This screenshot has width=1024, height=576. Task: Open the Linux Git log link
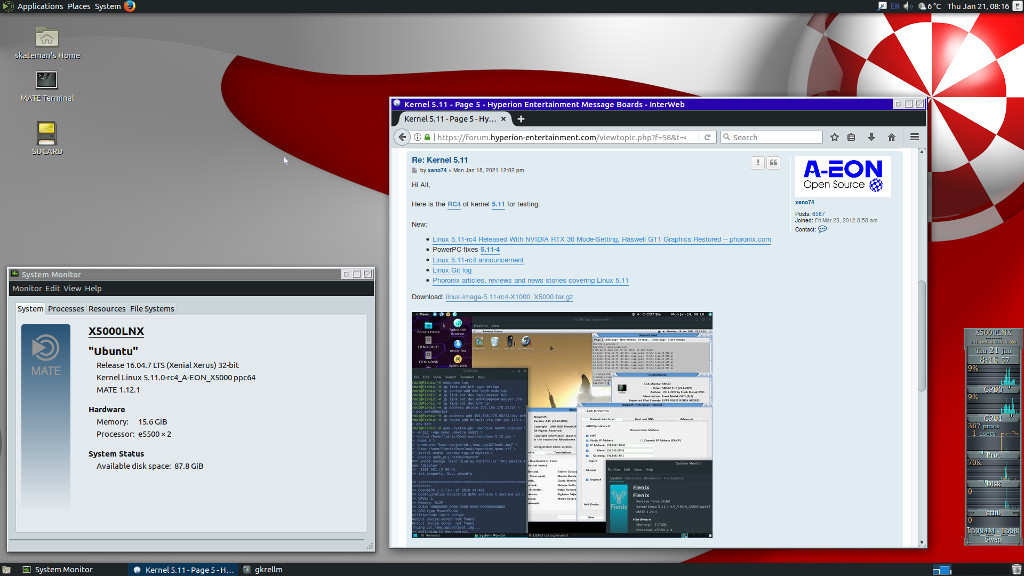452,270
